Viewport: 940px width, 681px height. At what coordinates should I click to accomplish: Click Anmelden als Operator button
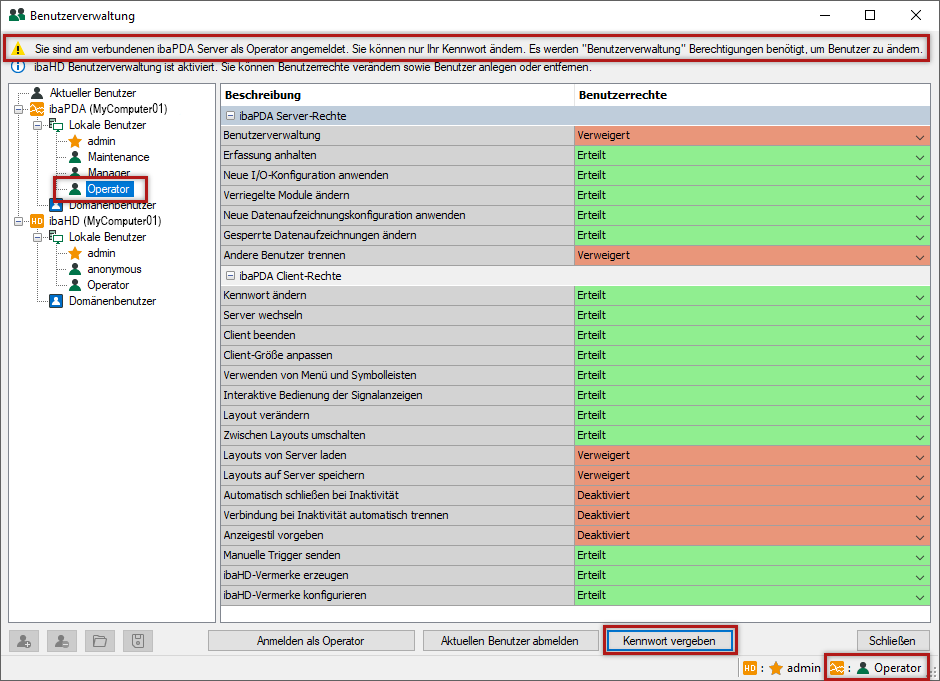coord(310,641)
